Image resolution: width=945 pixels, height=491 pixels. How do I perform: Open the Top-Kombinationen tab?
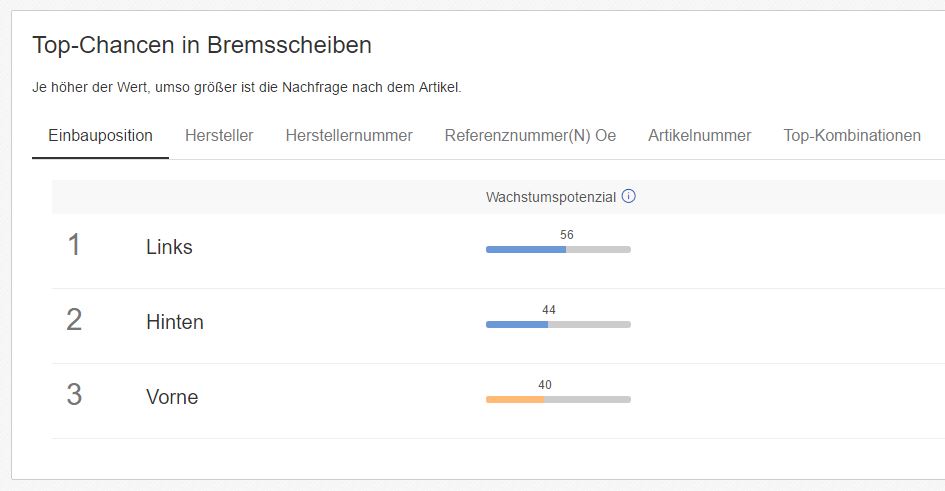coord(852,136)
